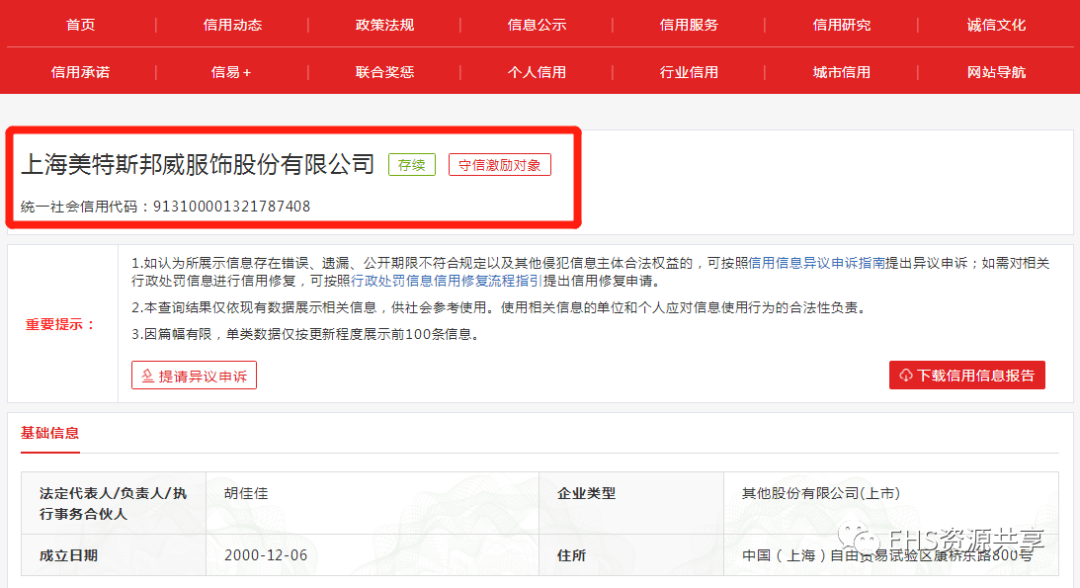Open the 首页 menu item
This screenshot has width=1080, height=588.
[x=81, y=25]
